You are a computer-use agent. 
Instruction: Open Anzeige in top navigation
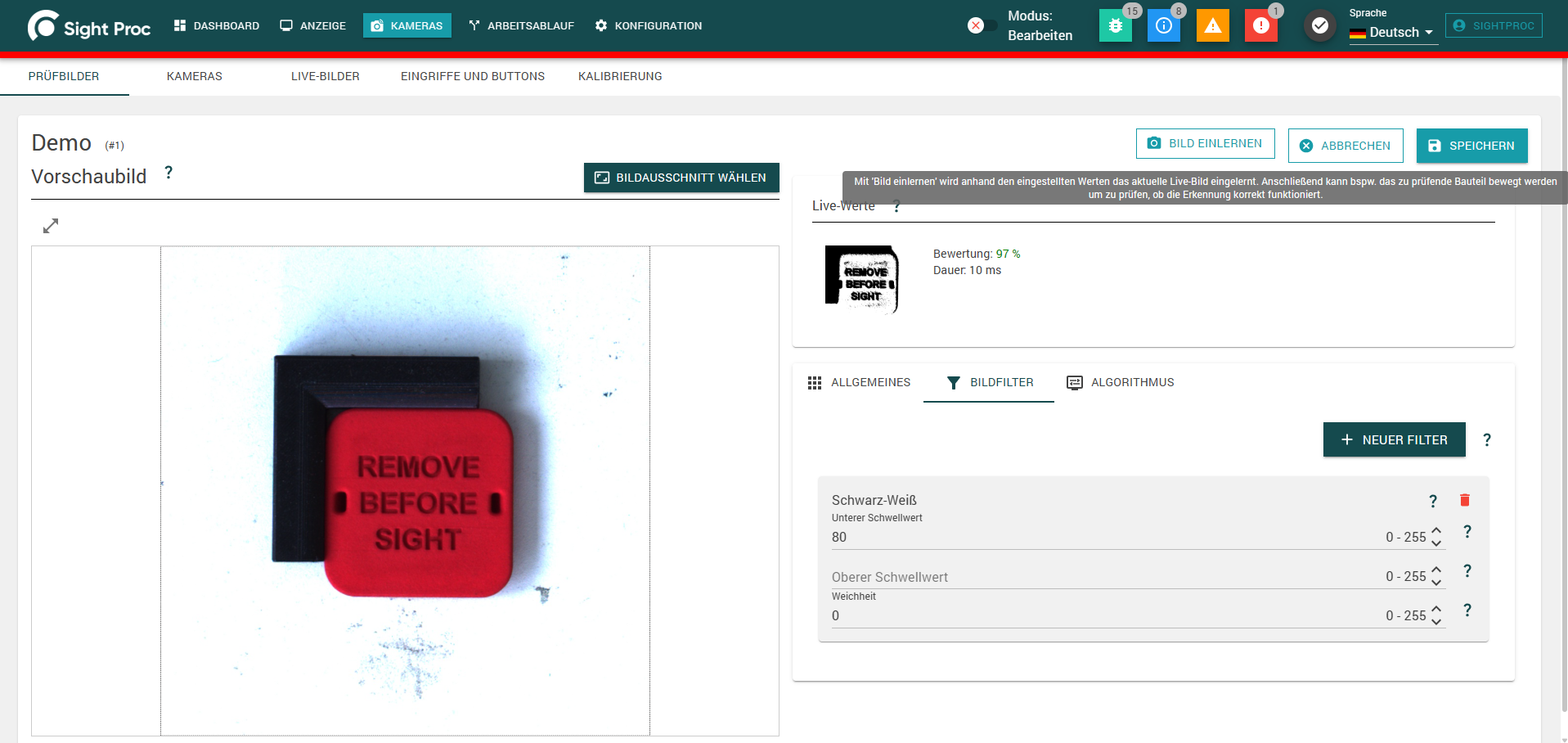coord(312,26)
